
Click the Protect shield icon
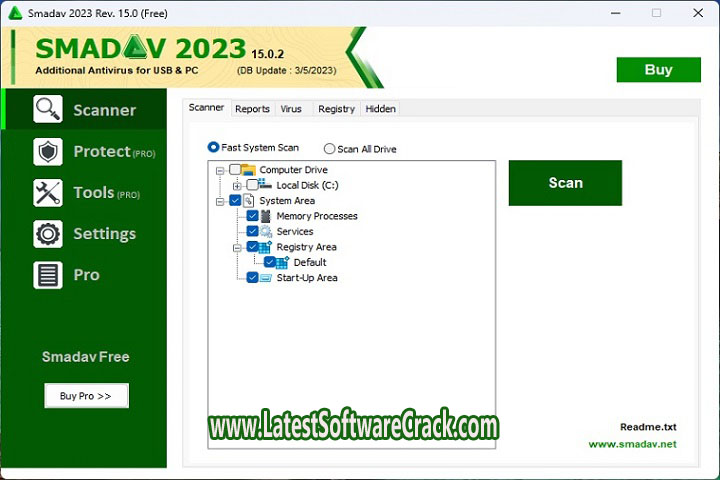coord(48,151)
